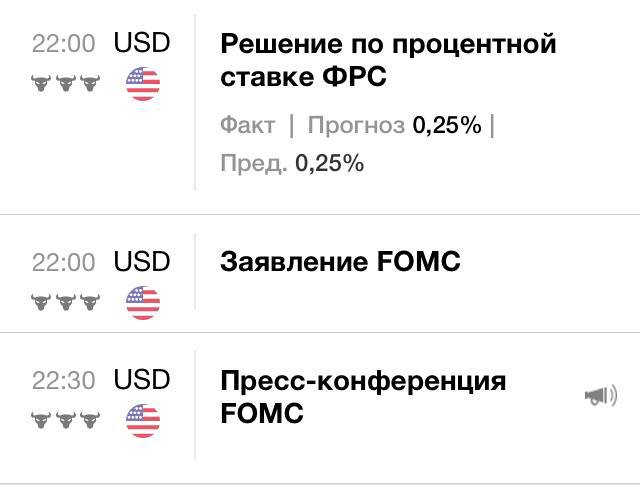Tap the Факт label in the rate decision
This screenshot has height=485, width=640.
[248, 125]
